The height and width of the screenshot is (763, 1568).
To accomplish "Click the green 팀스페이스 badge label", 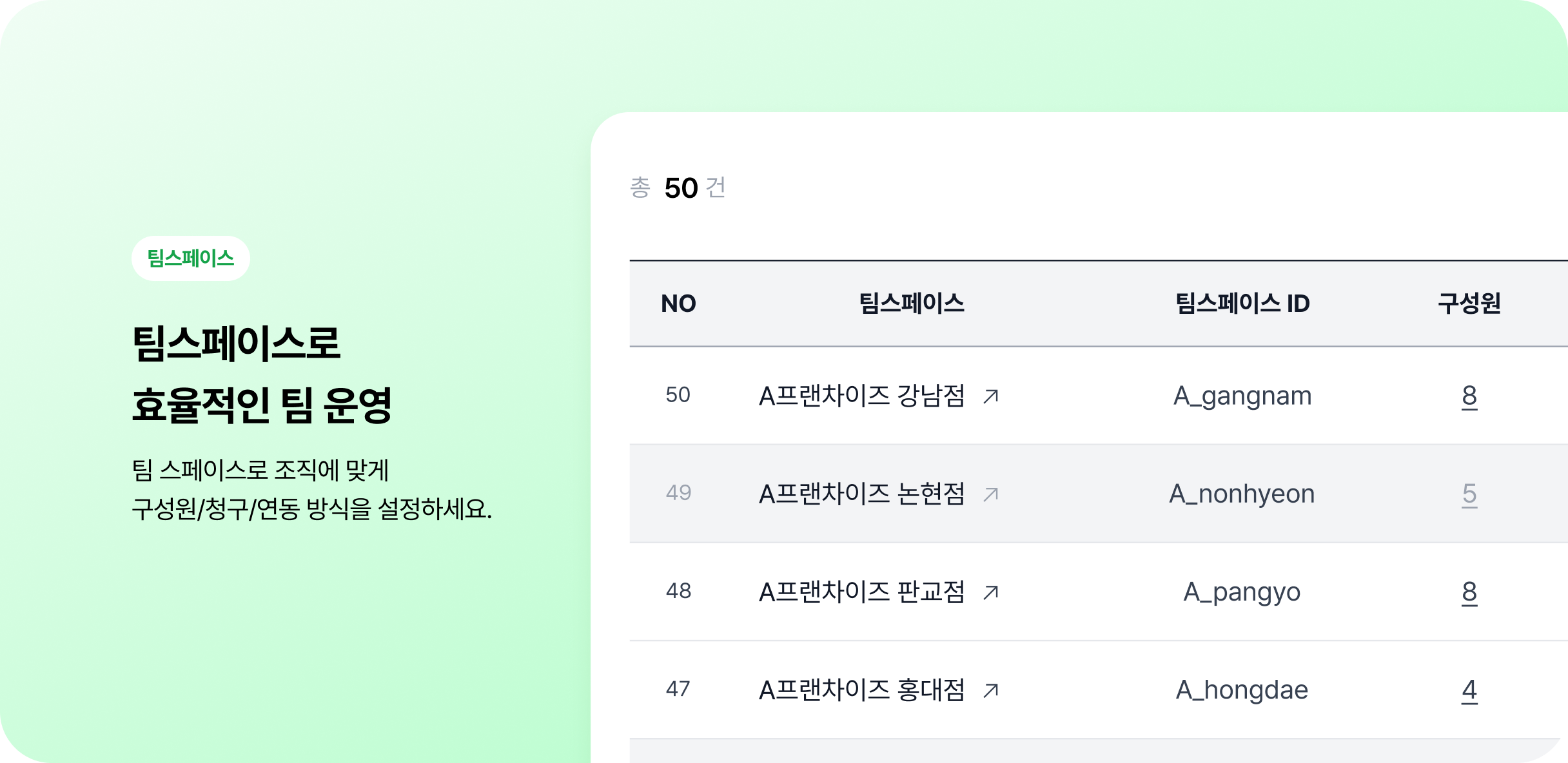I will (191, 258).
